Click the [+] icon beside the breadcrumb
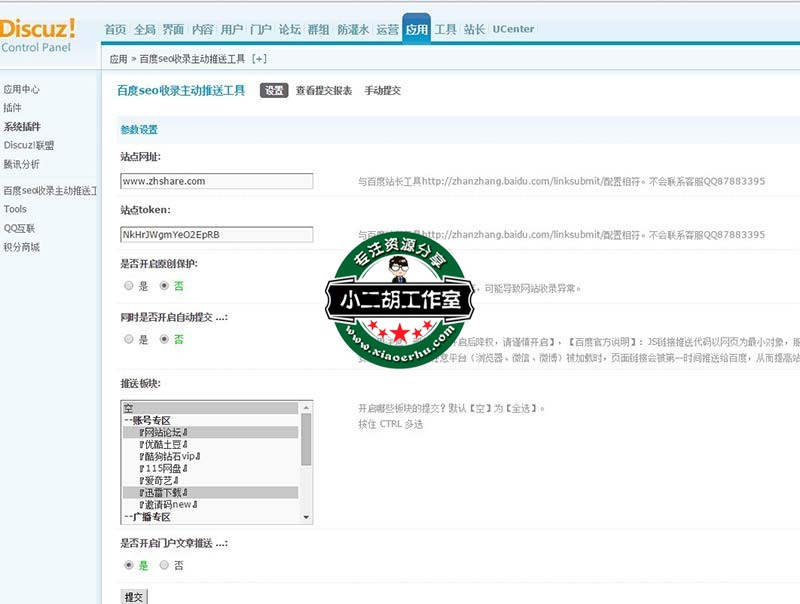Image resolution: width=800 pixels, height=604 pixels. (x=259, y=59)
